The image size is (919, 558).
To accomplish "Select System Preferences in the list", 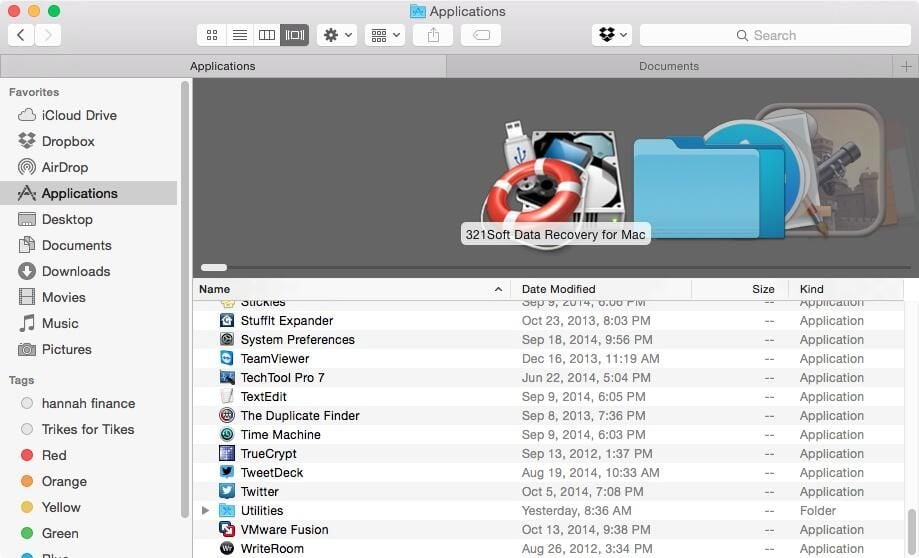I will click(x=548, y=340).
